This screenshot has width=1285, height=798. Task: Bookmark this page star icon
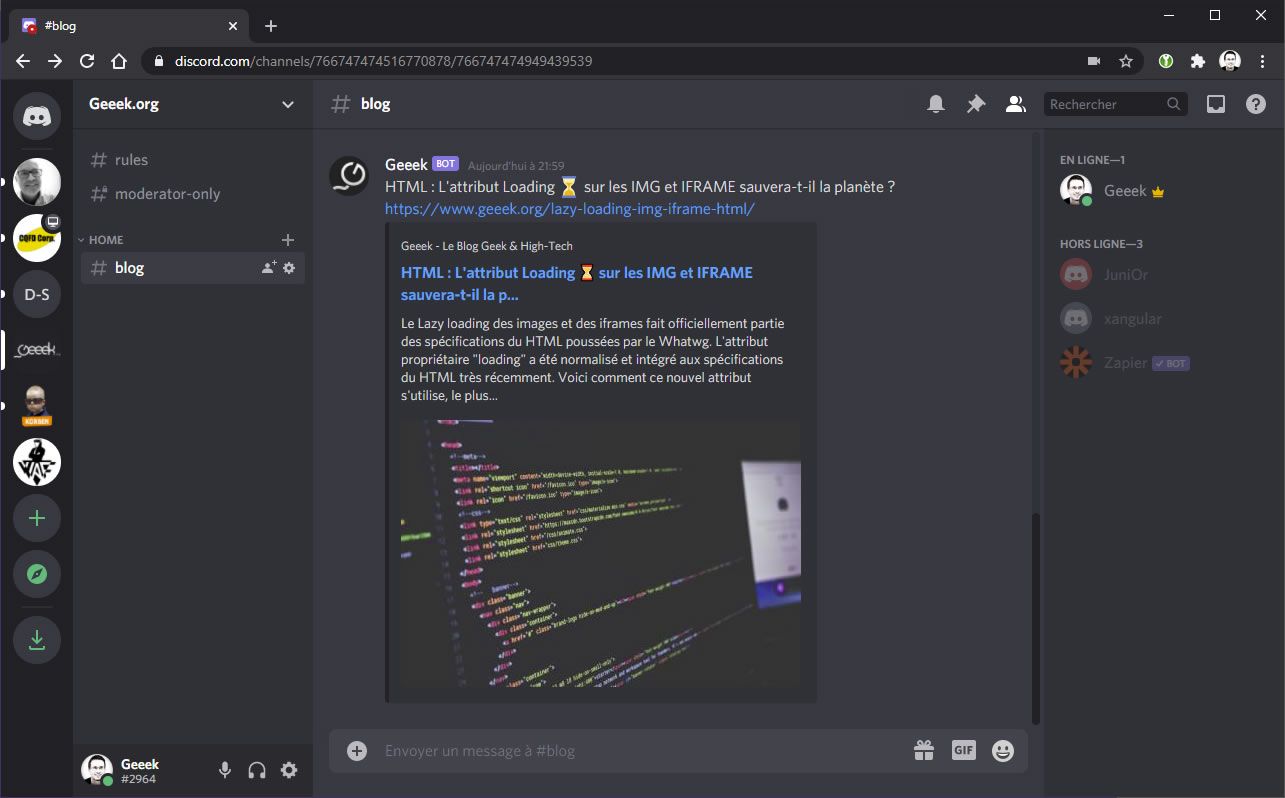[x=1126, y=61]
